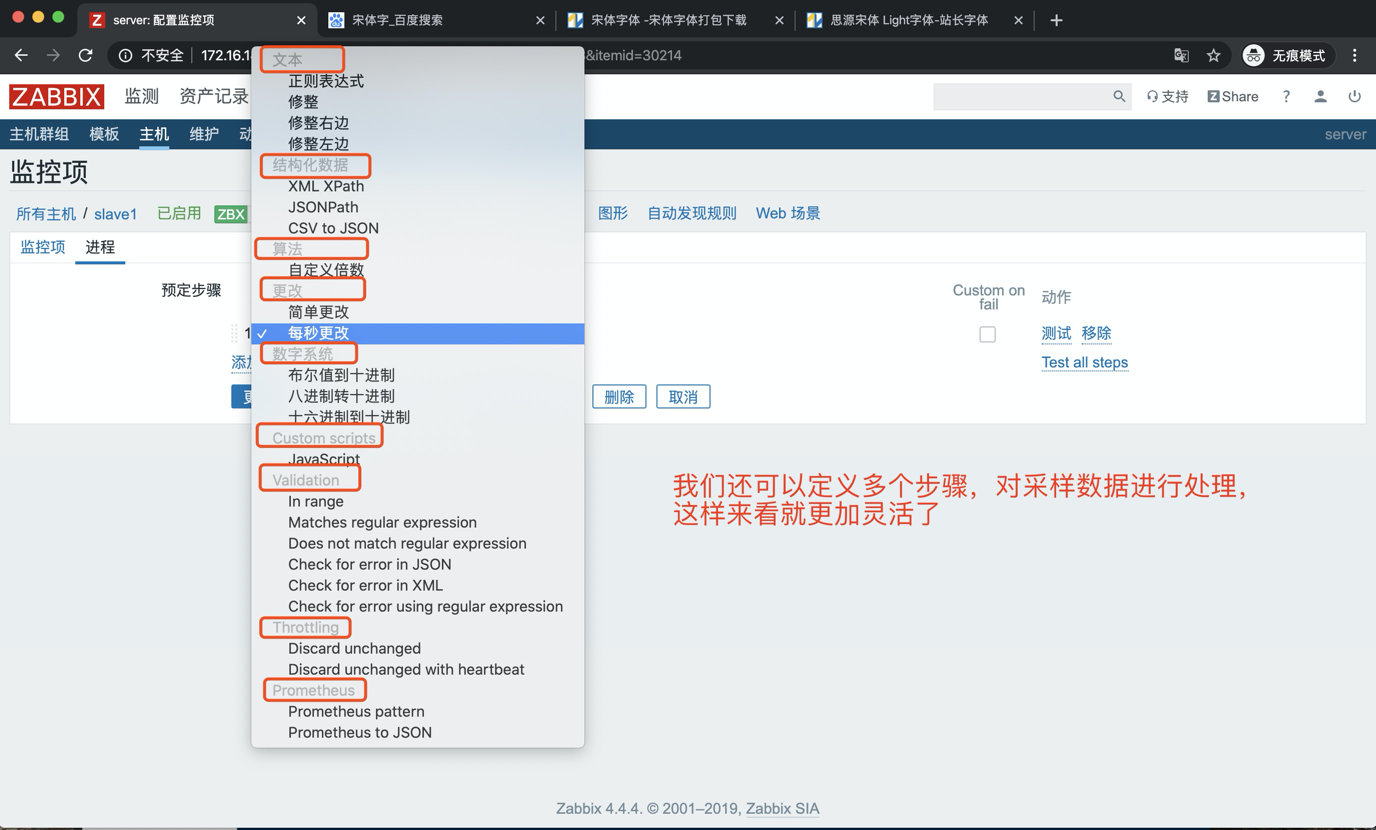Open a new browser tab with plus
The image size is (1376, 830).
point(1056,20)
